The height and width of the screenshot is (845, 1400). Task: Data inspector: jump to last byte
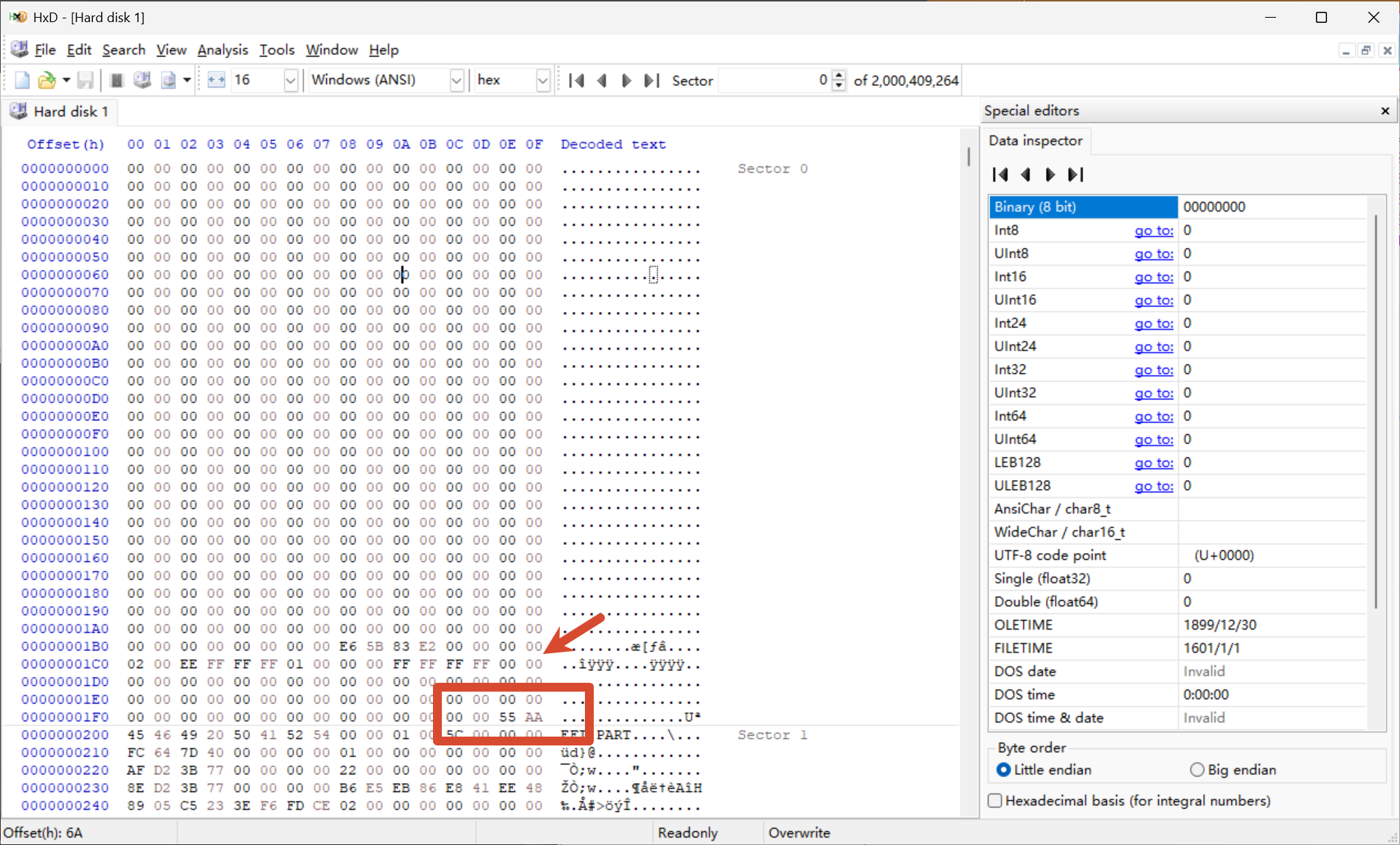tap(1075, 175)
